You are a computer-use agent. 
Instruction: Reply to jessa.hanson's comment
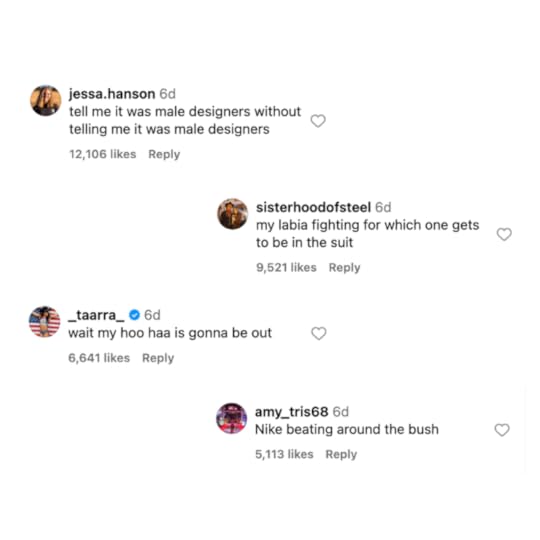(x=164, y=154)
